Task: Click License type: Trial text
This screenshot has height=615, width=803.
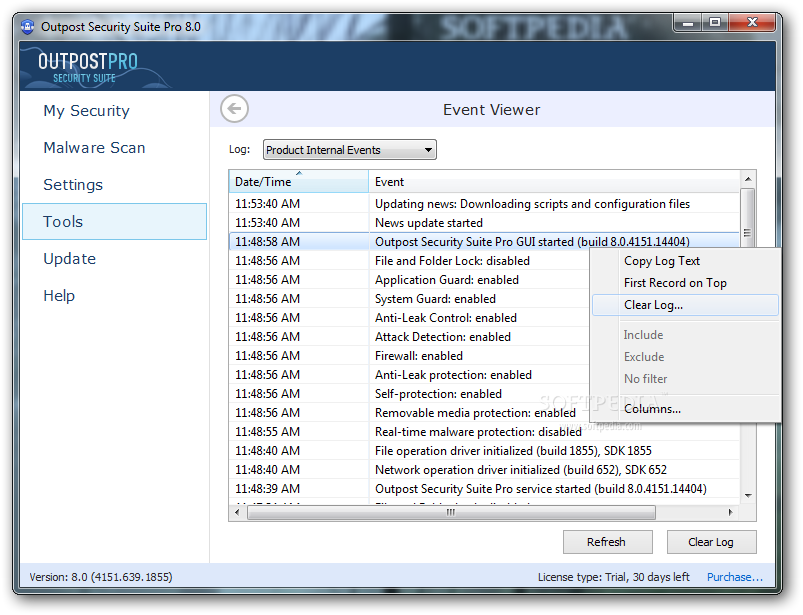Action: (614, 577)
